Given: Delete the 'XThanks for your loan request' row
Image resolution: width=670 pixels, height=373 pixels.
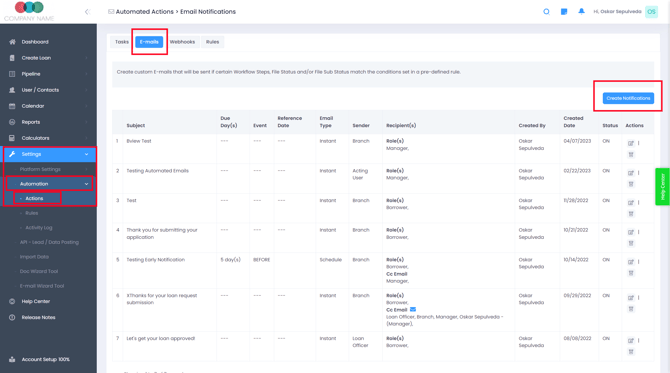Looking at the screenshot, I should coord(631,309).
